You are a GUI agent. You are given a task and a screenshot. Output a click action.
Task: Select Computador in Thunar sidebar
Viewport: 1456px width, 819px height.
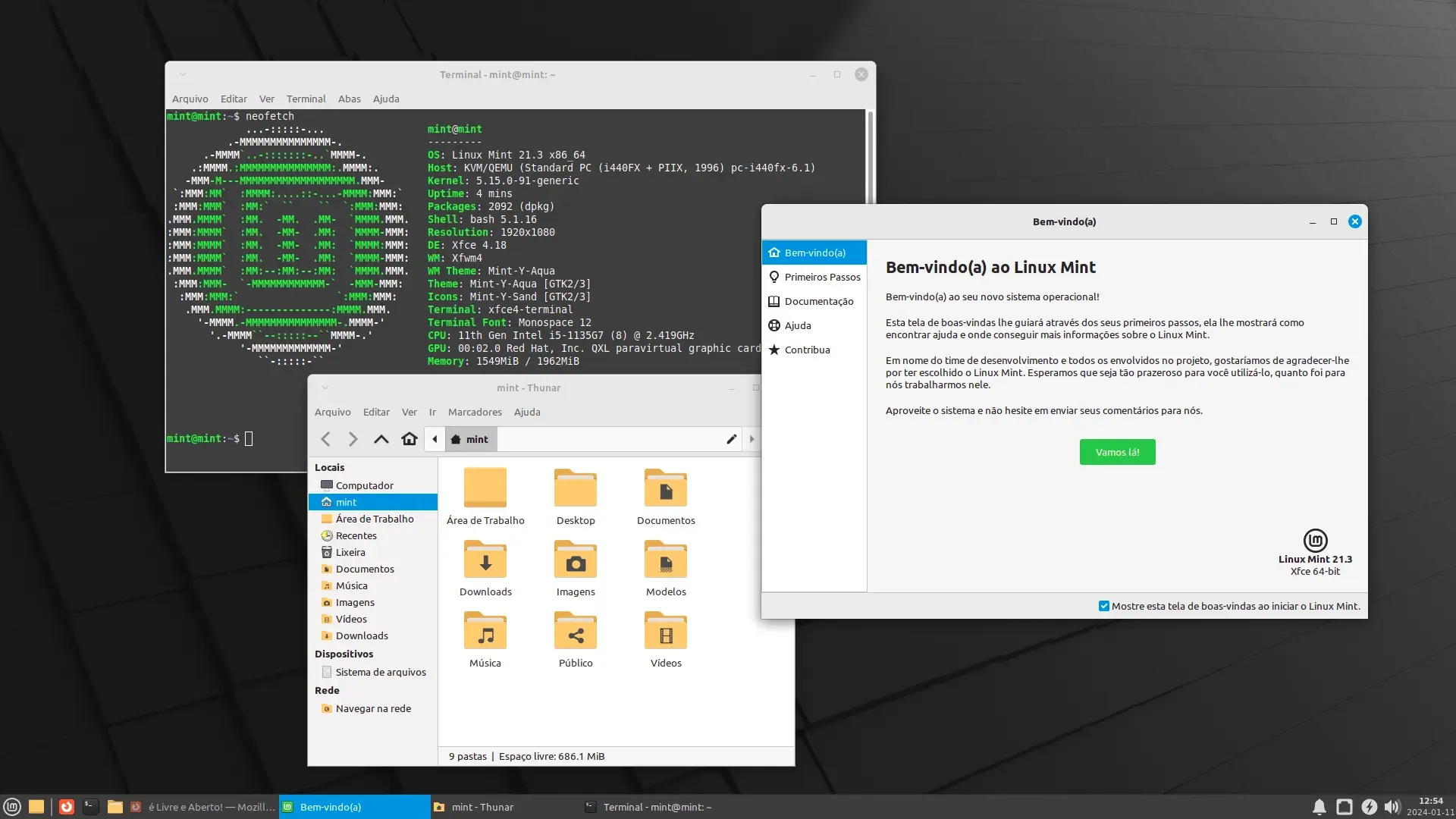pyautogui.click(x=373, y=485)
